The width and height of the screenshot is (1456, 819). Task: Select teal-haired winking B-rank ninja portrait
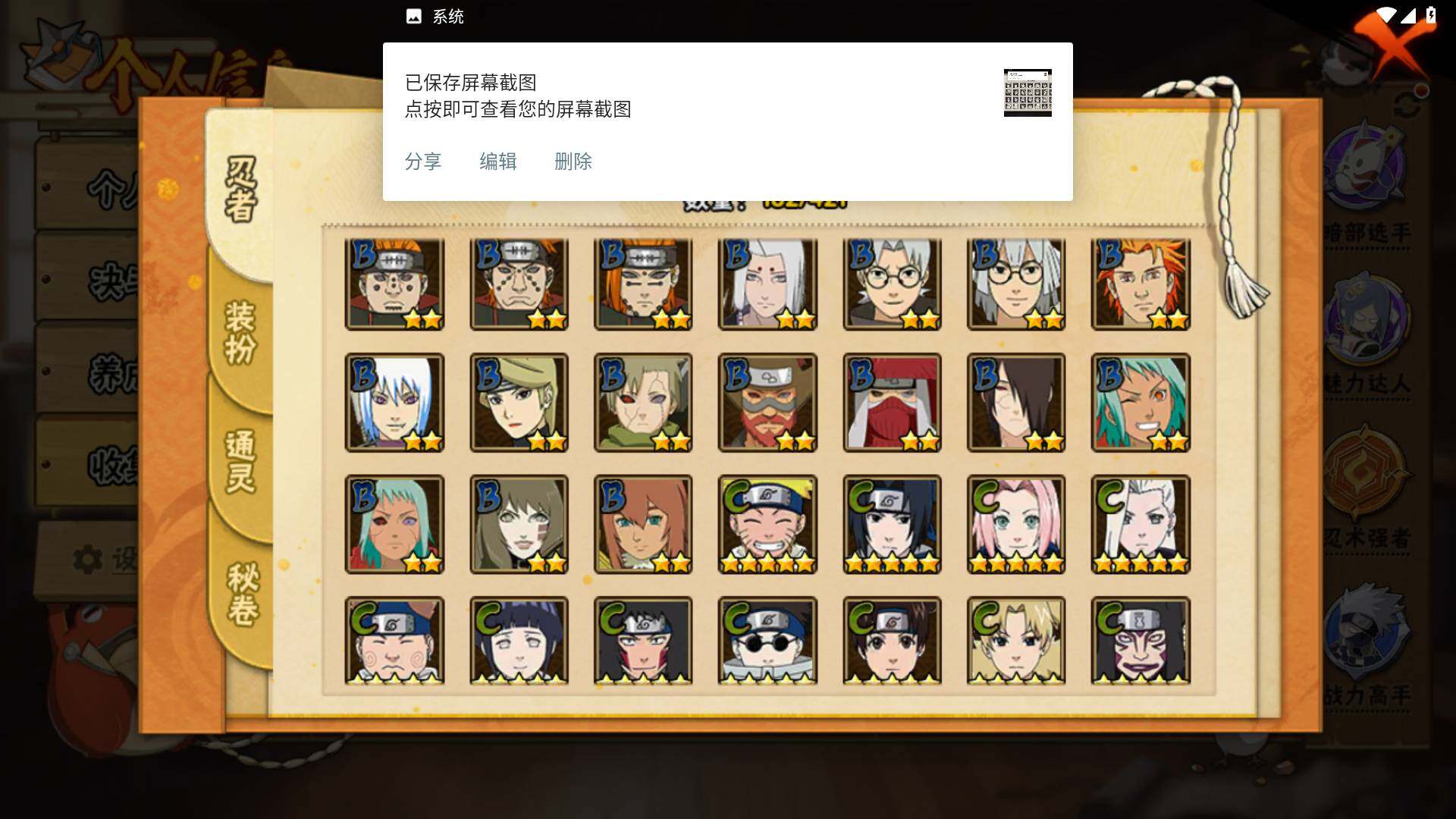click(1141, 403)
